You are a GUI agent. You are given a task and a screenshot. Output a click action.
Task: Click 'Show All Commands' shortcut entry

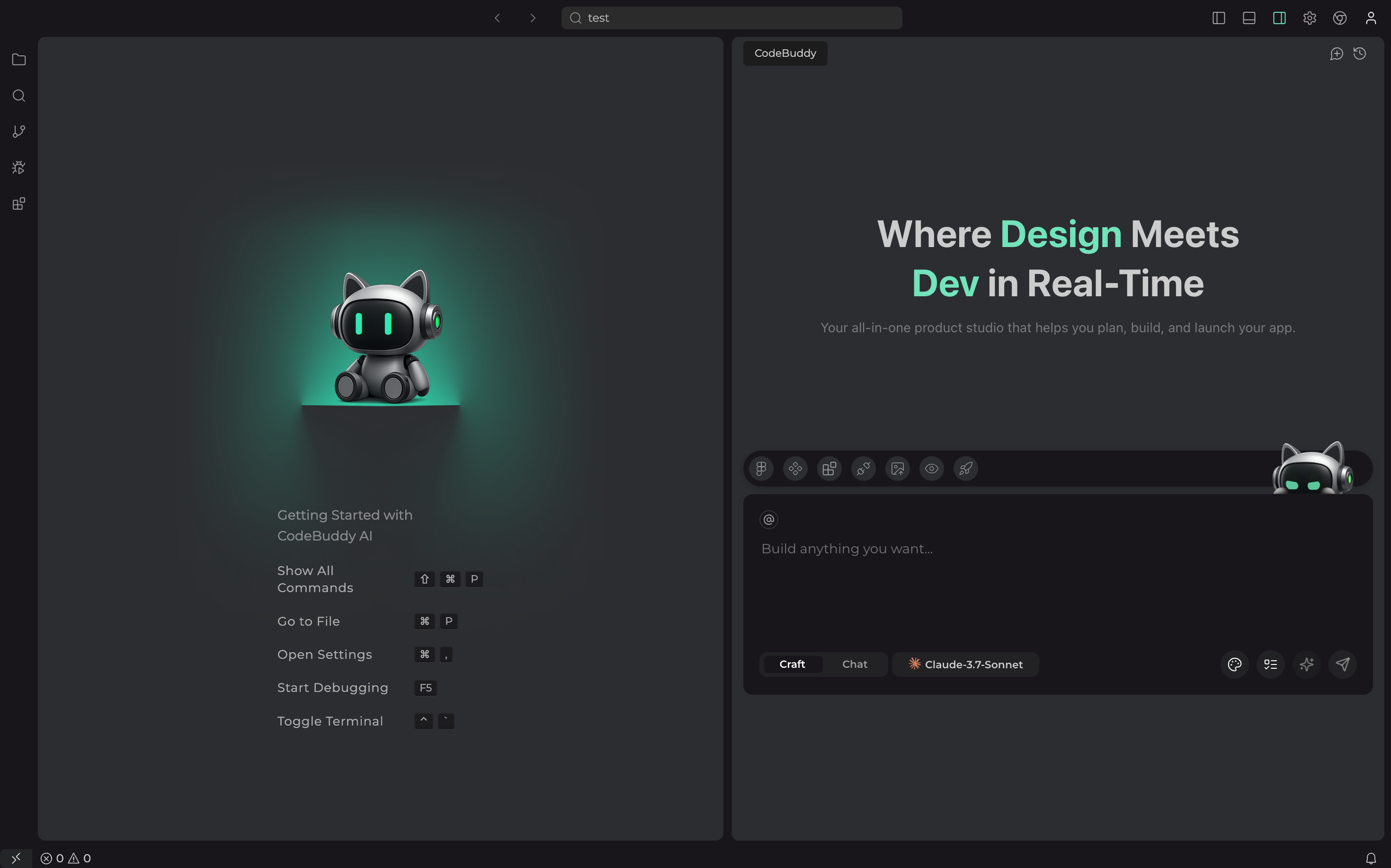pyautogui.click(x=380, y=579)
